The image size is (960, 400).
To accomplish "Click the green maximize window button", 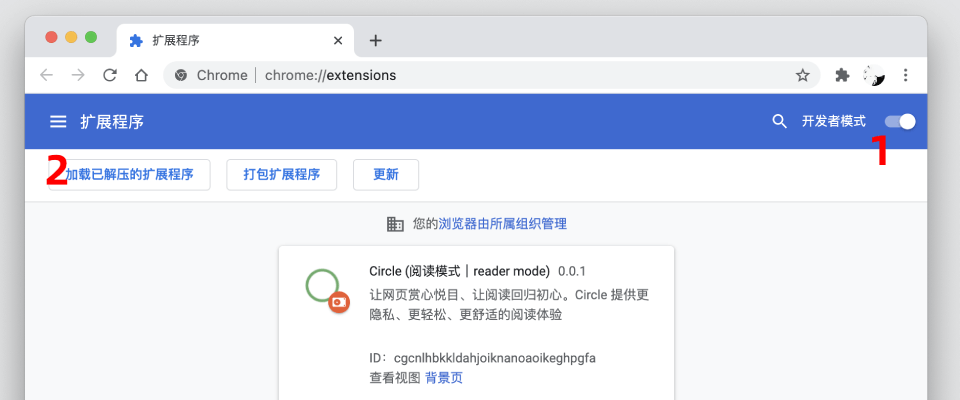I will [x=91, y=37].
